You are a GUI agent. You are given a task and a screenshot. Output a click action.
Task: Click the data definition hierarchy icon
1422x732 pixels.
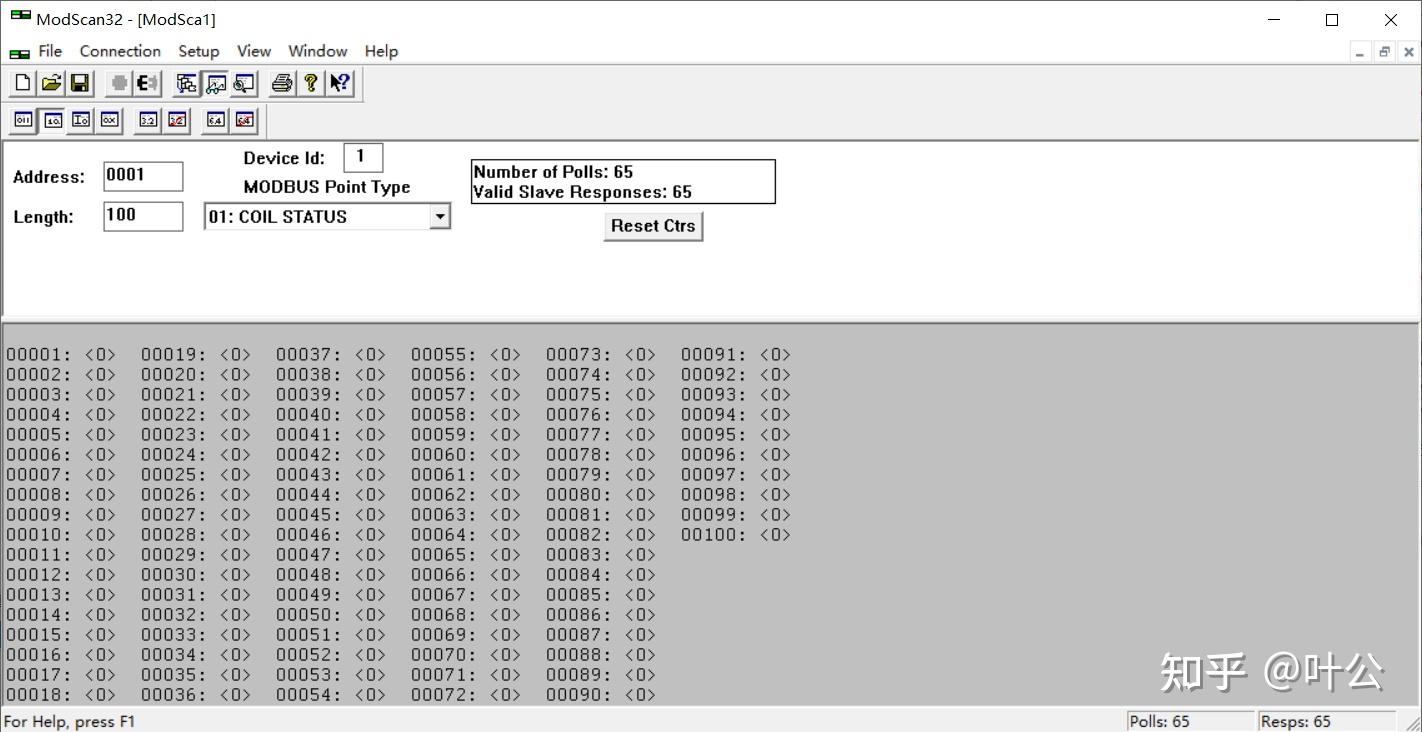pos(187,84)
